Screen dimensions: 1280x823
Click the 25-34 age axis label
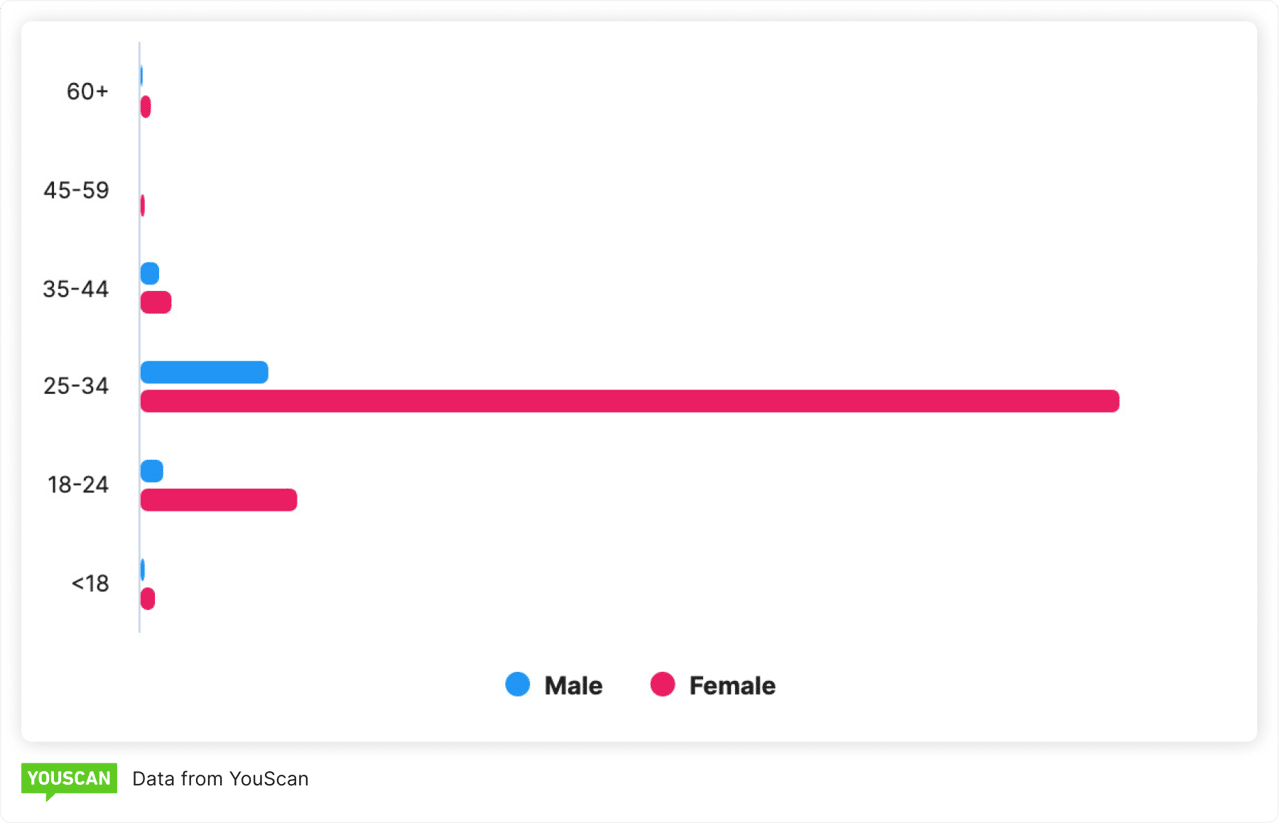(76, 387)
